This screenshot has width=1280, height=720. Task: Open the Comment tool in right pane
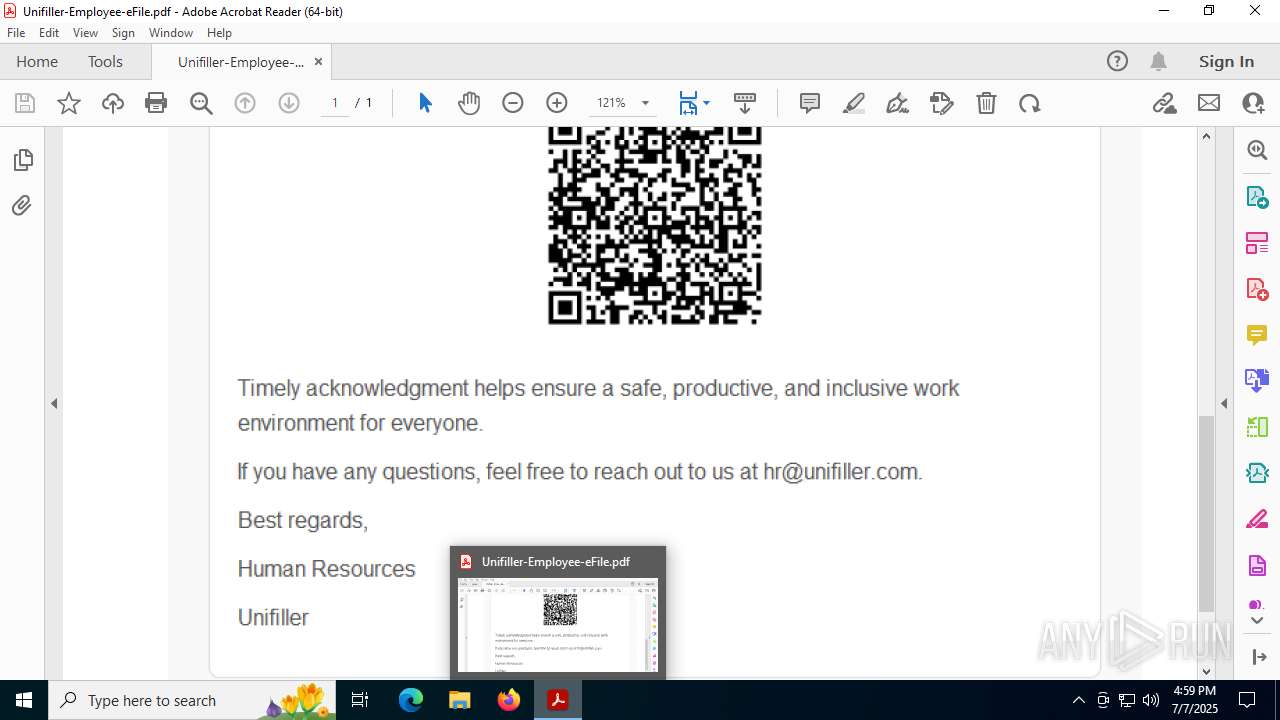point(1257,335)
